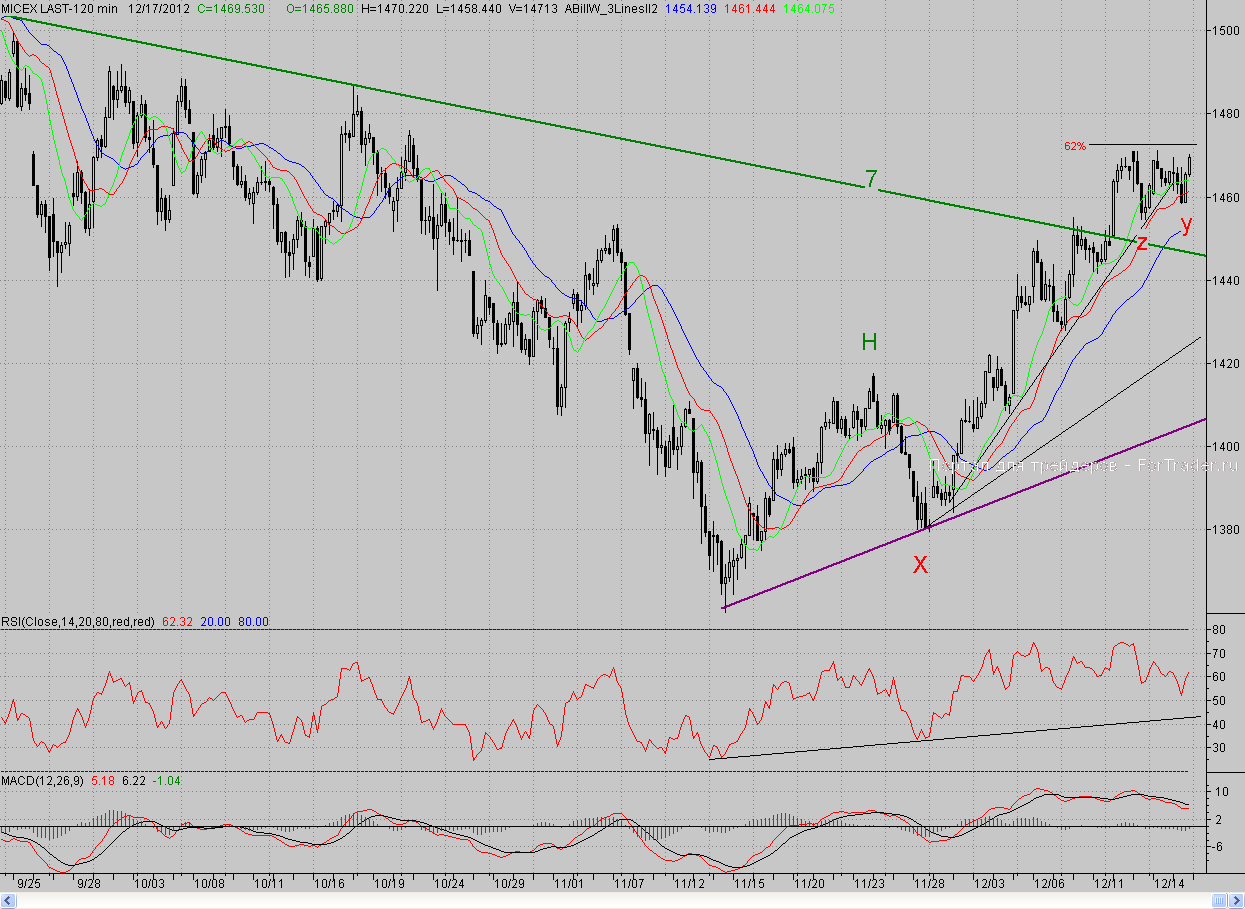This screenshot has height=909, width=1245.
Task: Click the RSI value 62.32 readout
Action: point(177,621)
